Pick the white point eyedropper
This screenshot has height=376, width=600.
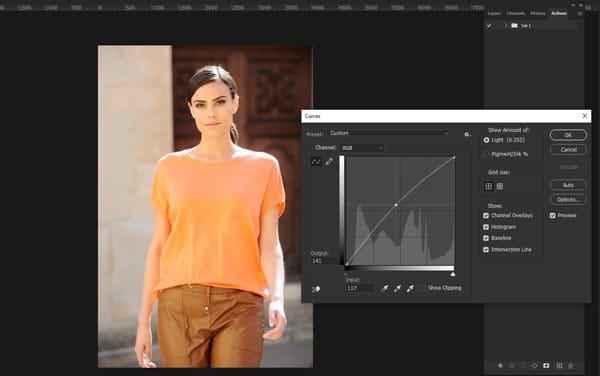(410, 288)
